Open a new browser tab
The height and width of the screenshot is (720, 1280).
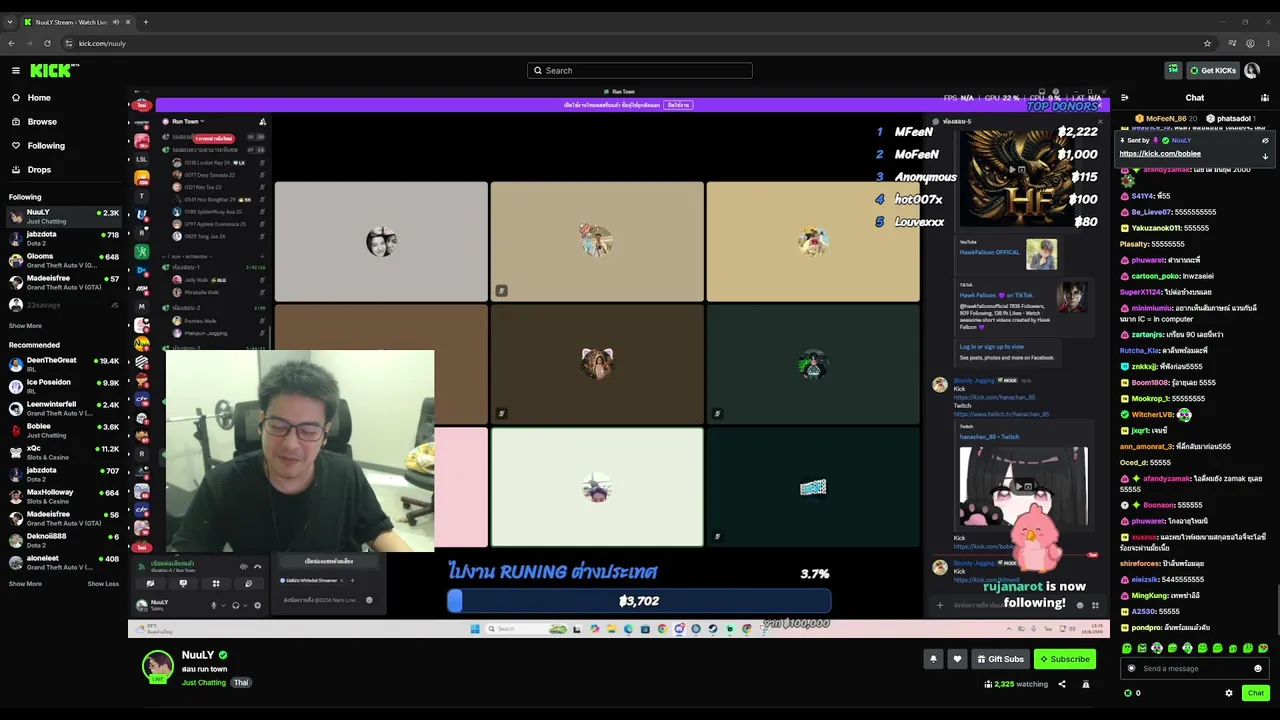click(x=145, y=22)
